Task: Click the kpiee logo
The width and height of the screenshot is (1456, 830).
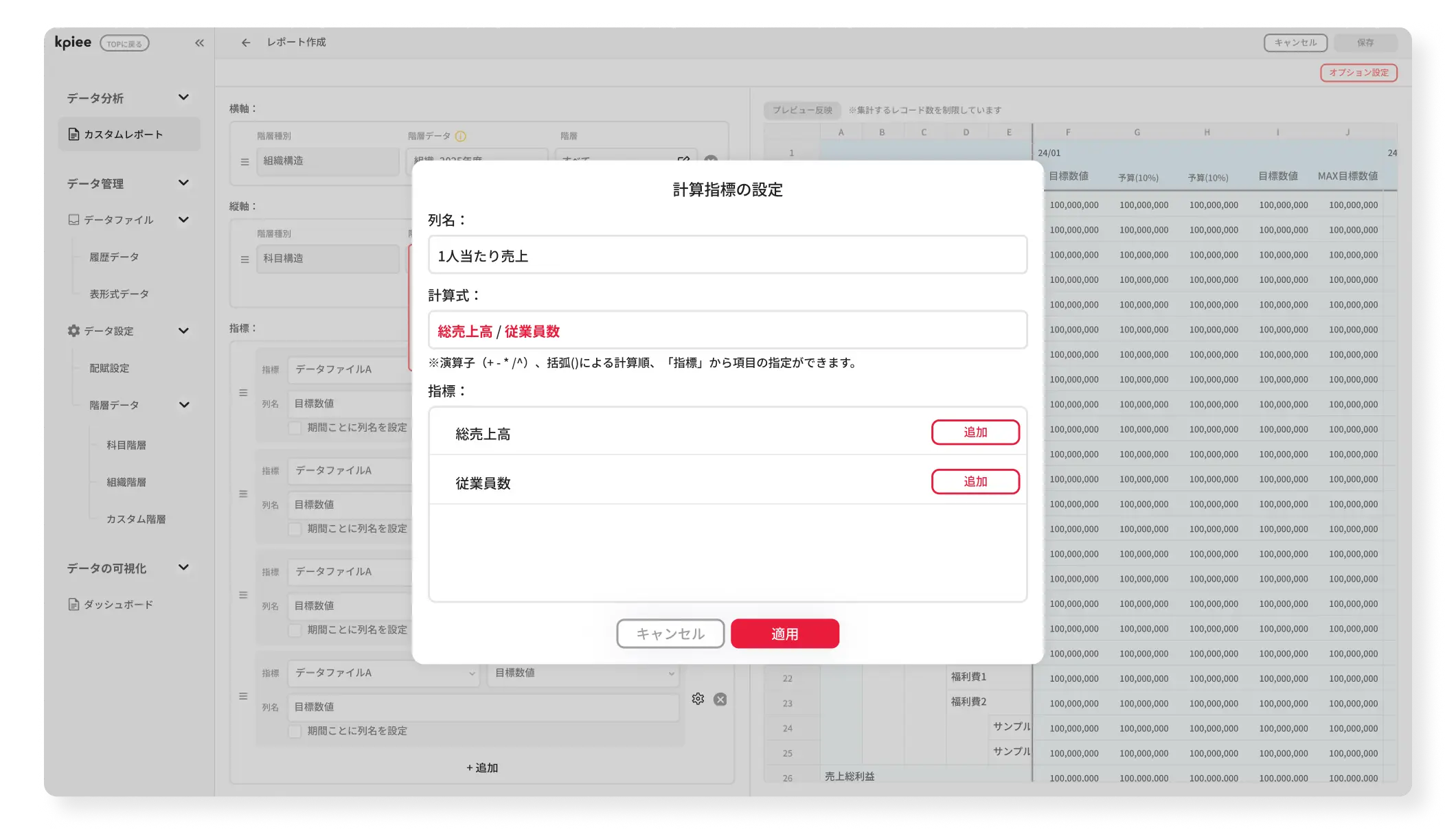Action: (73, 43)
